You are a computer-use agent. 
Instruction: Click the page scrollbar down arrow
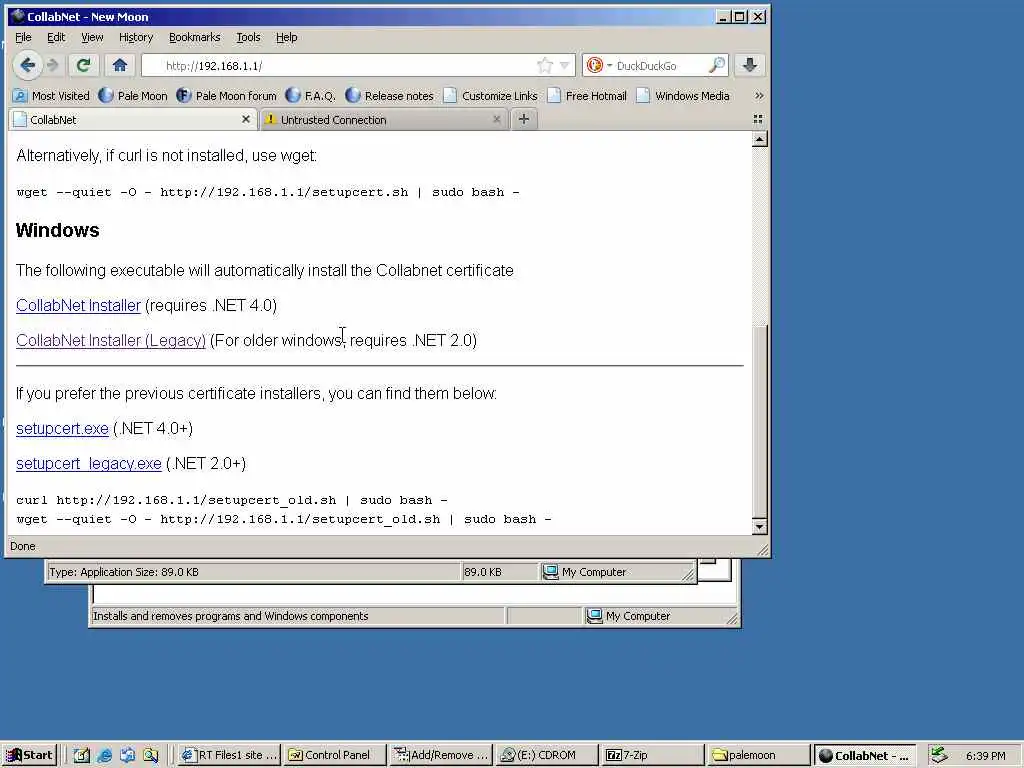tap(759, 526)
